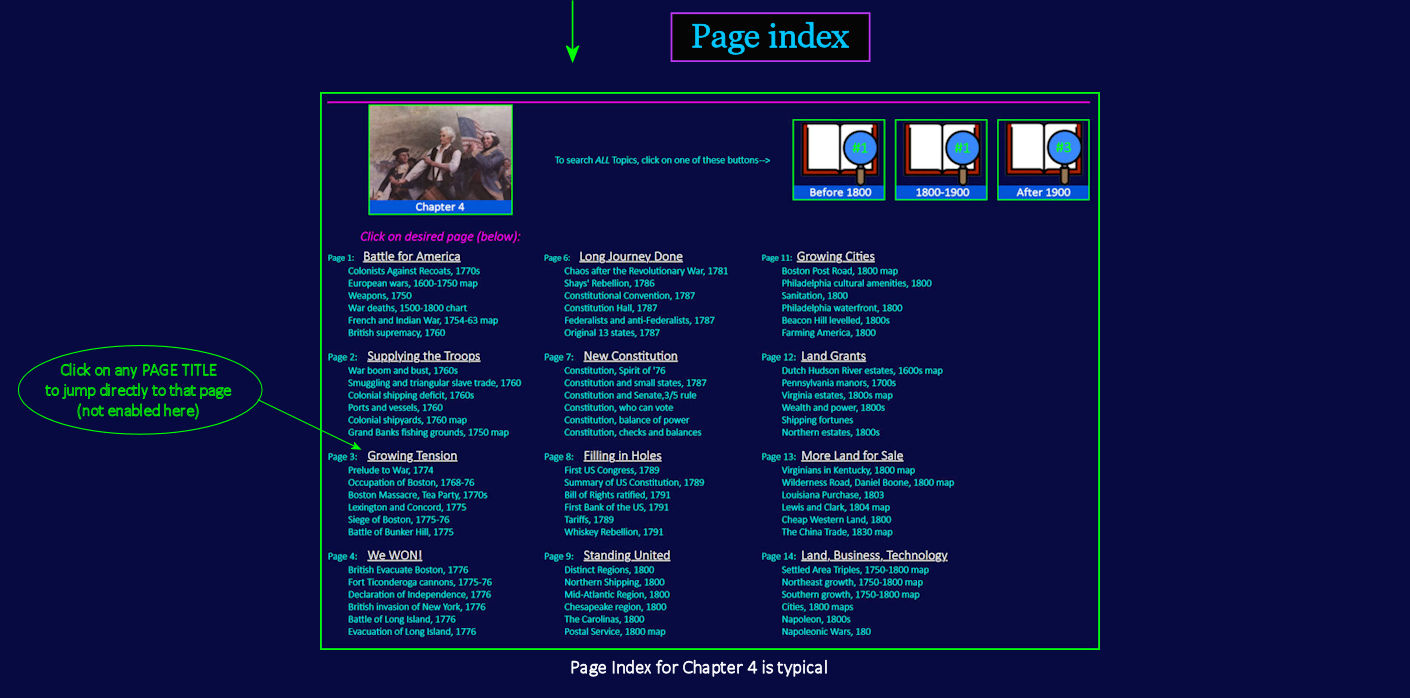
Task: Click 'Constitution, Spirit of '76' topic
Action: (615, 370)
